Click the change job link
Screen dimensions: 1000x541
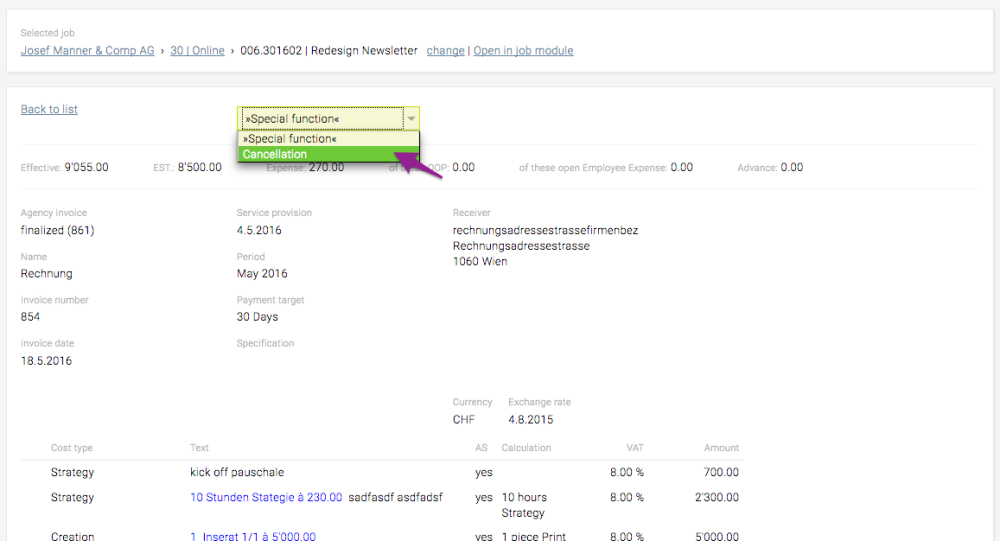click(x=445, y=50)
